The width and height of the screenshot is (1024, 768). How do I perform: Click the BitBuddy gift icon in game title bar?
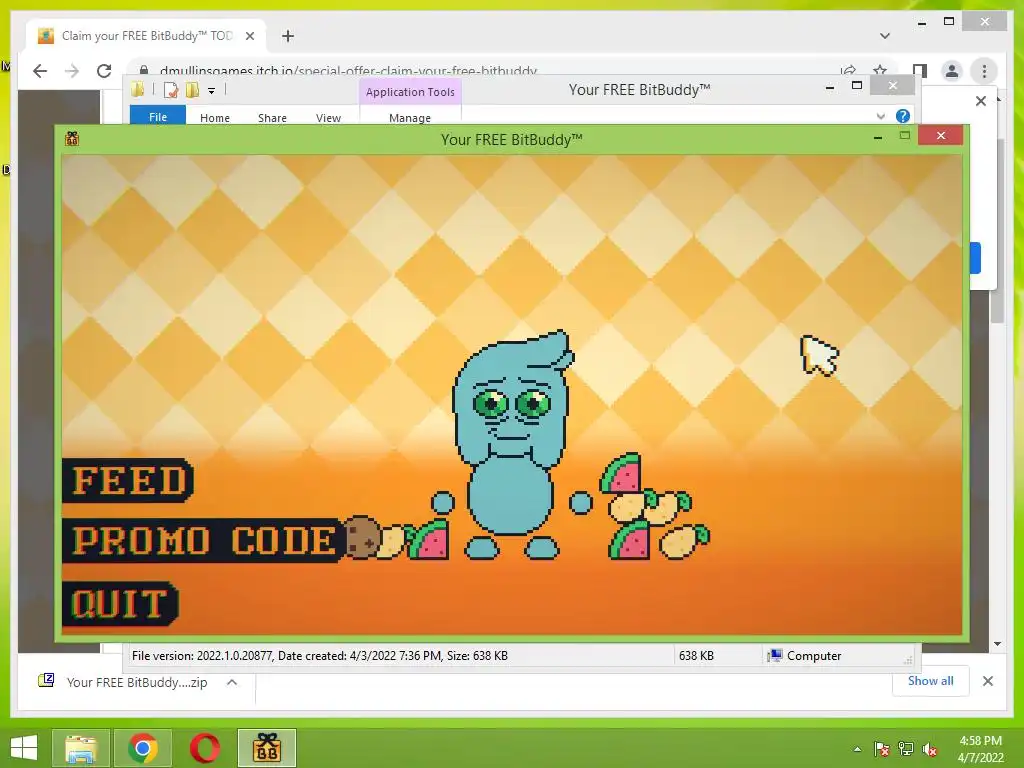(72, 138)
